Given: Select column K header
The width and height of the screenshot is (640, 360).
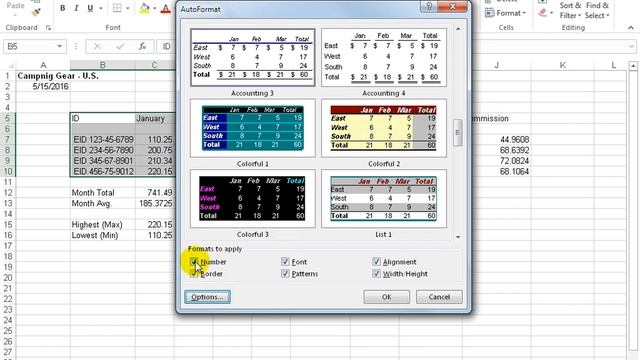Looking at the screenshot, I should 563,65.
